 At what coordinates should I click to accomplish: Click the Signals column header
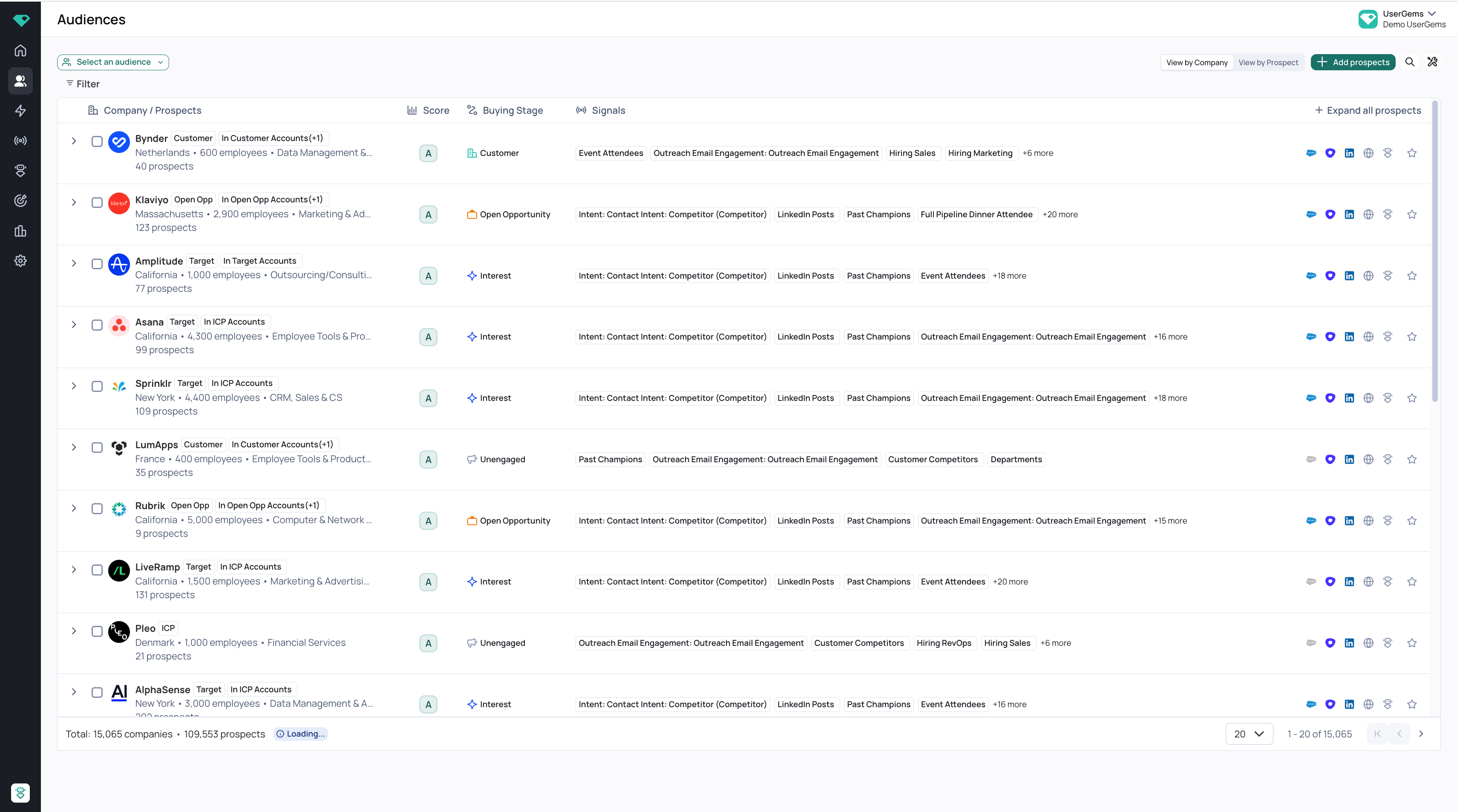600,111
